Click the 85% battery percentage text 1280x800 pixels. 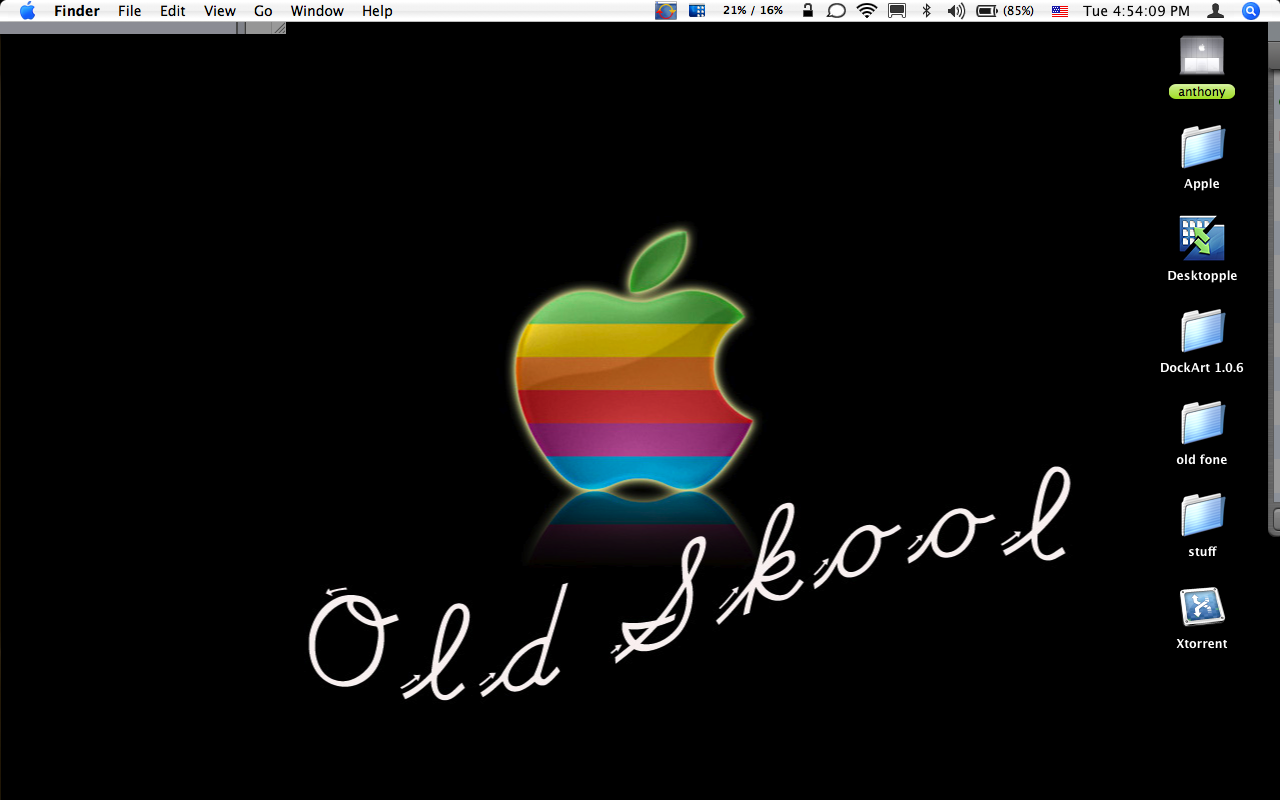point(1019,11)
